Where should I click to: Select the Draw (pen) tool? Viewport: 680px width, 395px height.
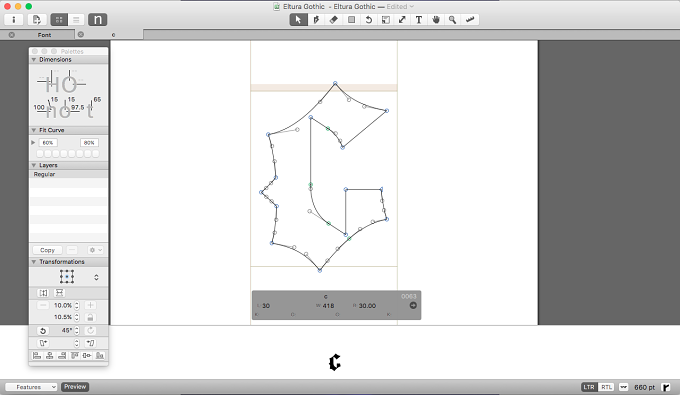tap(316, 20)
